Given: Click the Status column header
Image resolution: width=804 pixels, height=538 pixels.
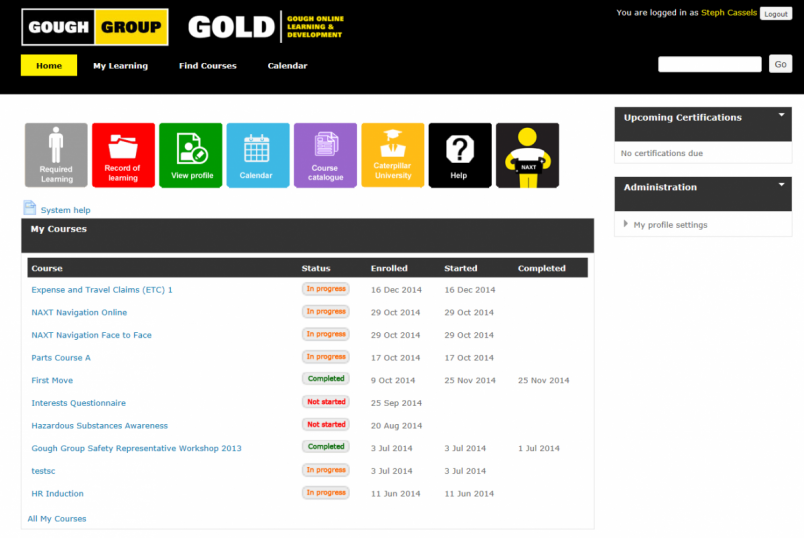Looking at the screenshot, I should [x=316, y=268].
